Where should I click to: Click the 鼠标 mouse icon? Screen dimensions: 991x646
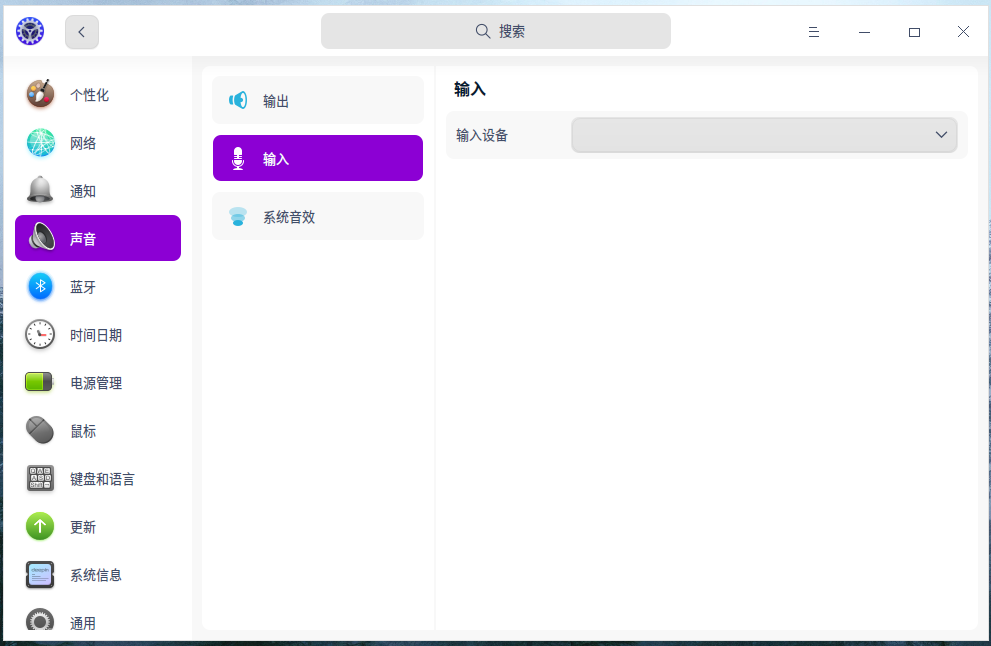pyautogui.click(x=40, y=430)
